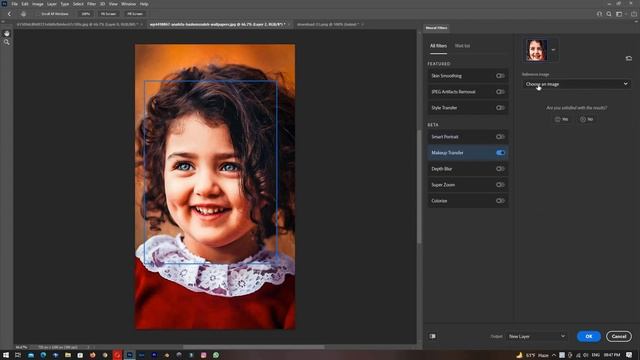Enable the Depth Blur toggle

point(500,169)
